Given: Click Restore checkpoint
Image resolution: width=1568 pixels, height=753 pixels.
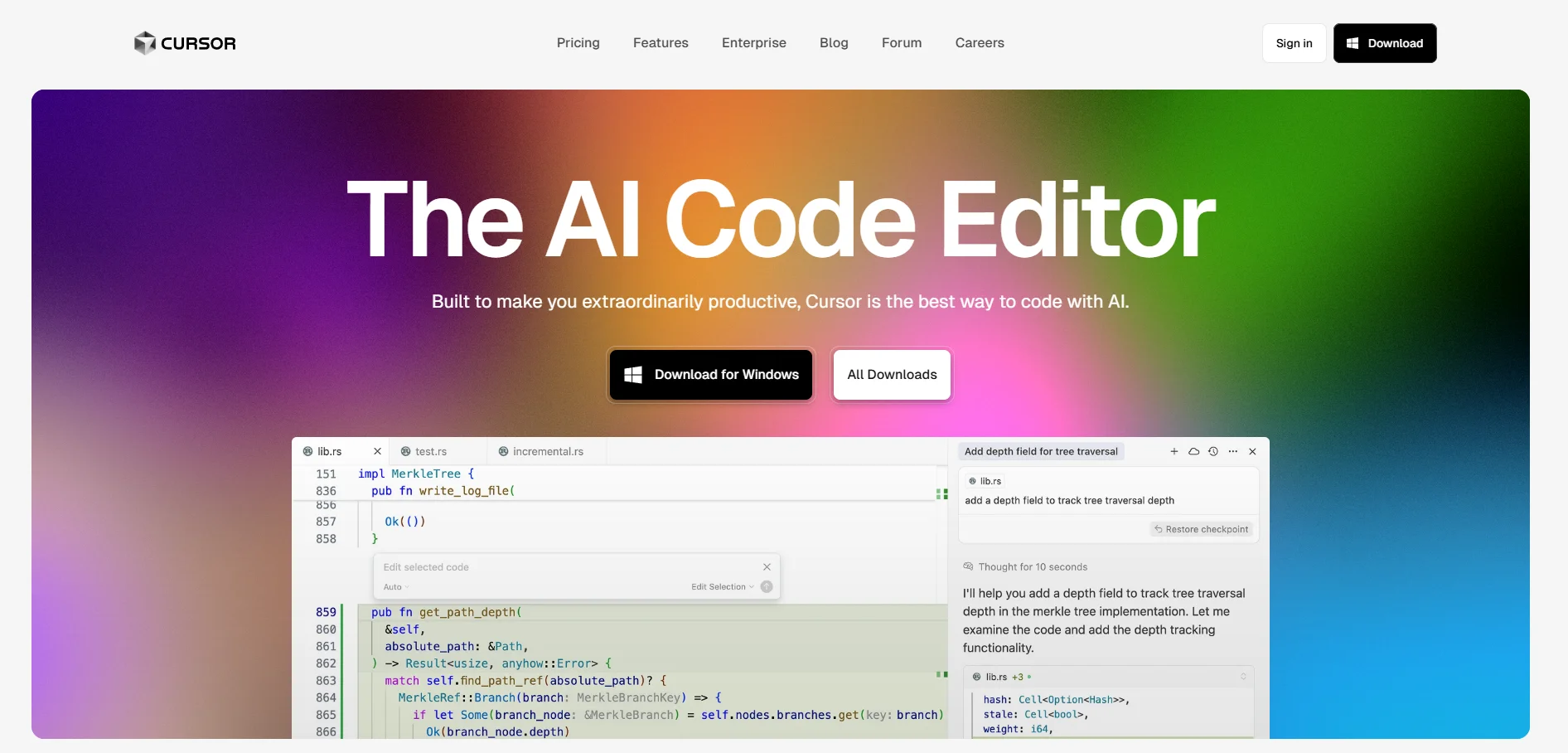Looking at the screenshot, I should coord(1202,529).
